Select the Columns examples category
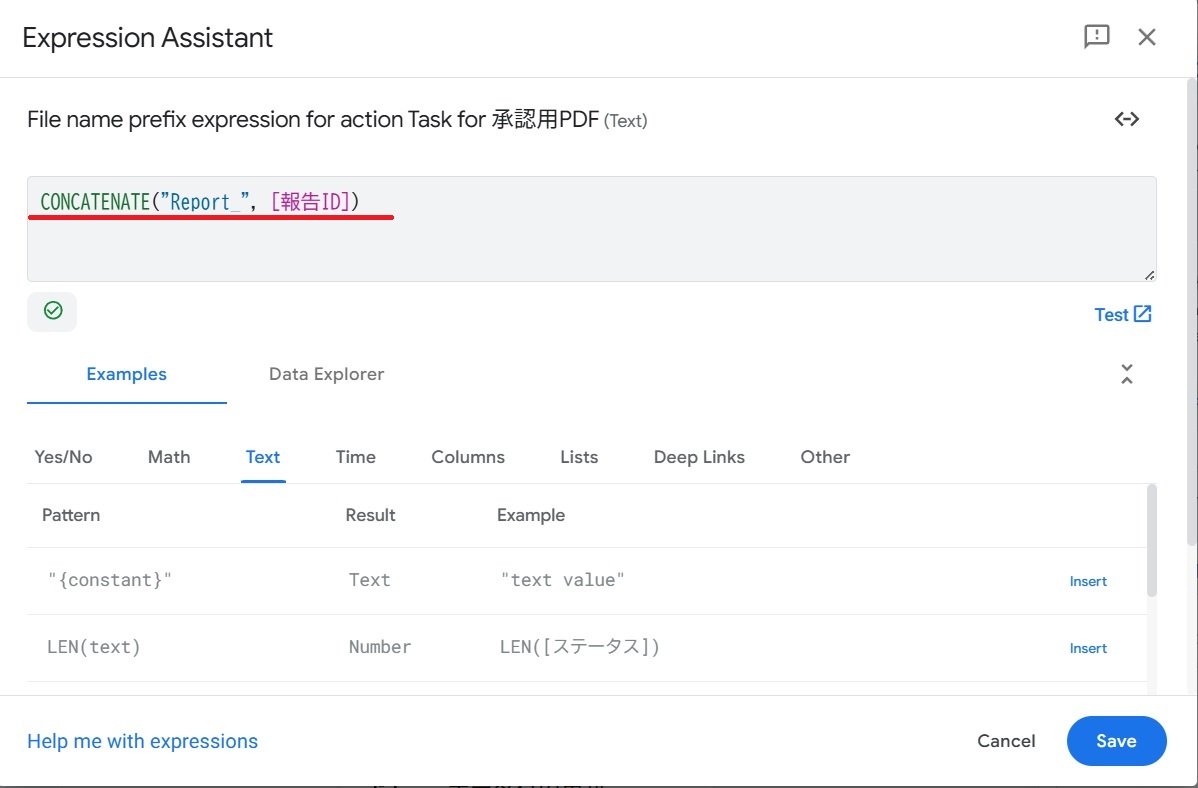The width and height of the screenshot is (1198, 788). [x=468, y=457]
